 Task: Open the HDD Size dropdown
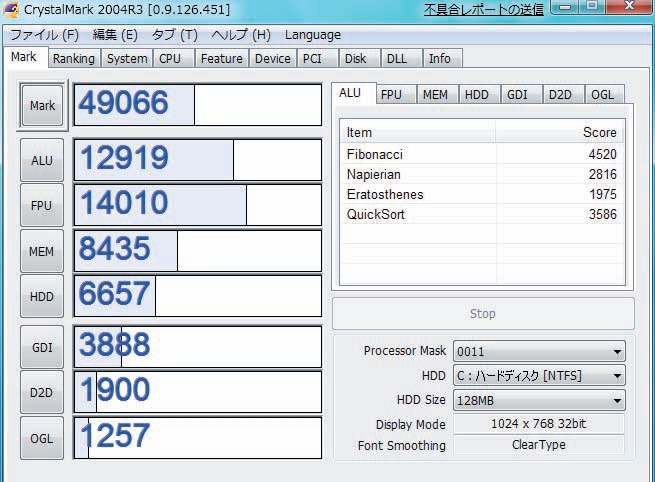[x=539, y=401]
